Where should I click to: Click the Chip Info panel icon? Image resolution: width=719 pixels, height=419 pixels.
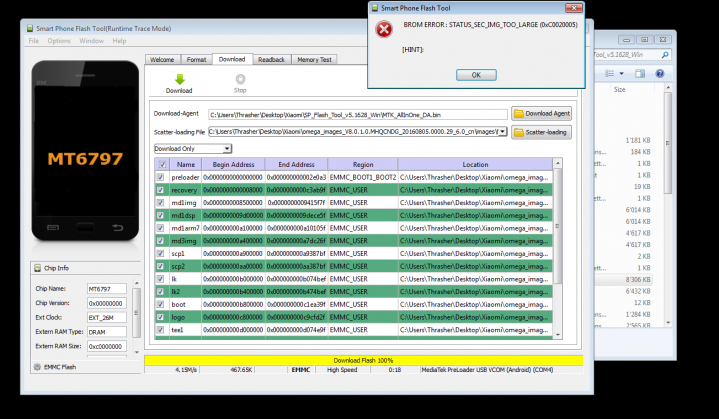36,268
